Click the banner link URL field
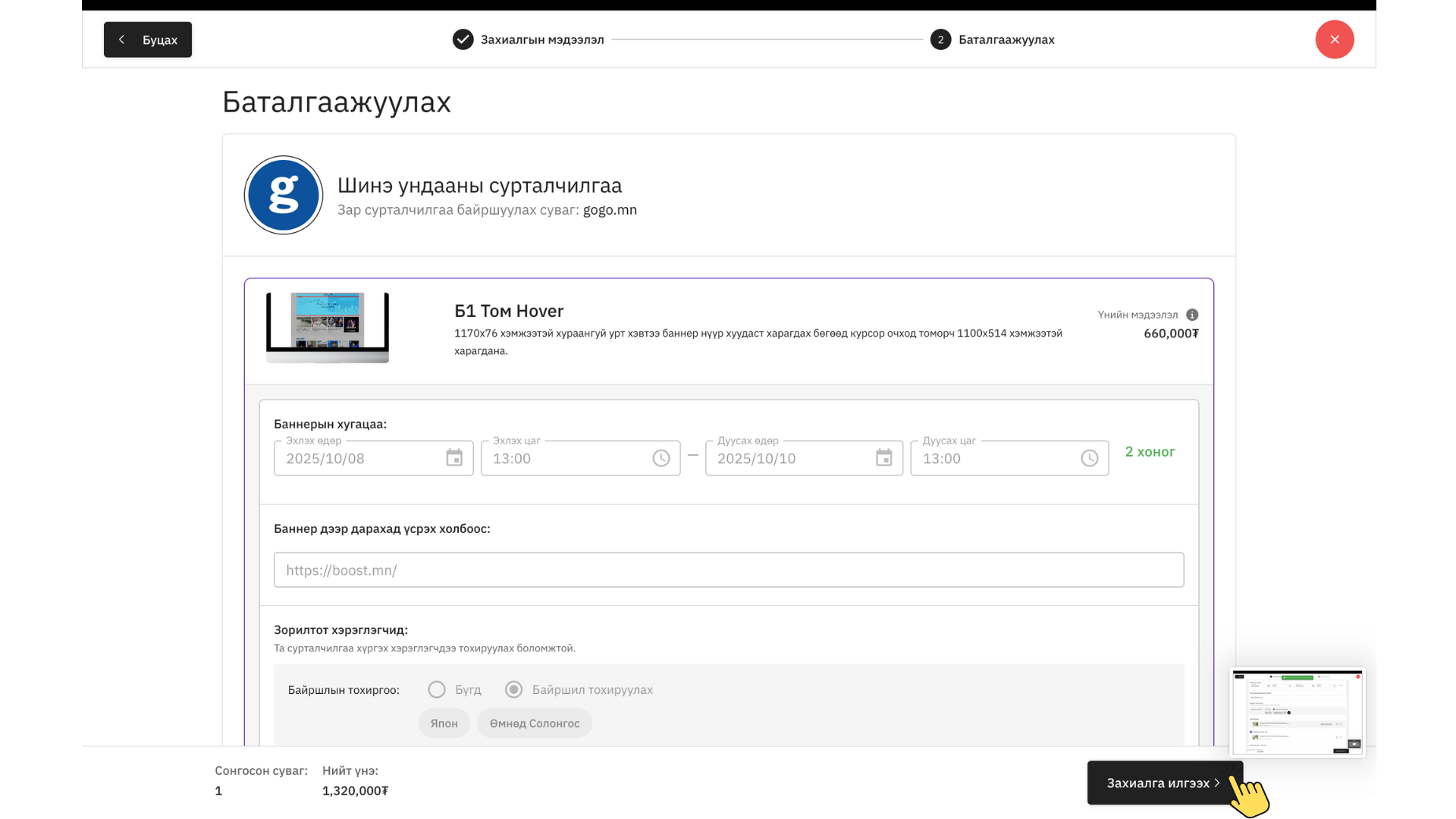 point(728,570)
